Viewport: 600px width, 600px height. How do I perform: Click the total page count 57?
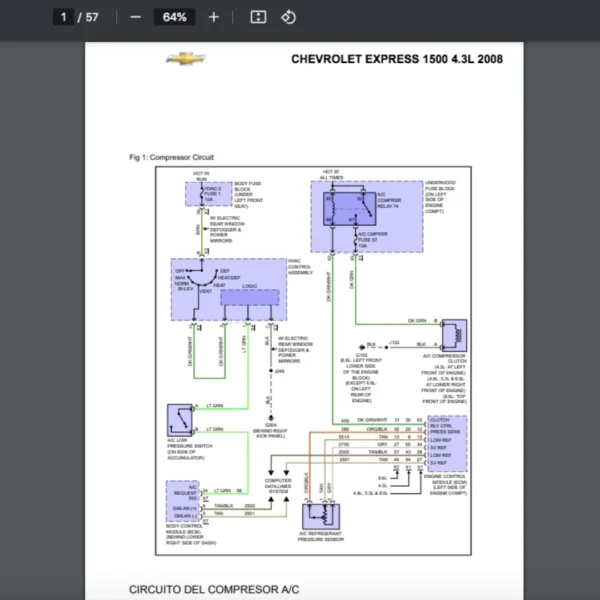[x=93, y=17]
